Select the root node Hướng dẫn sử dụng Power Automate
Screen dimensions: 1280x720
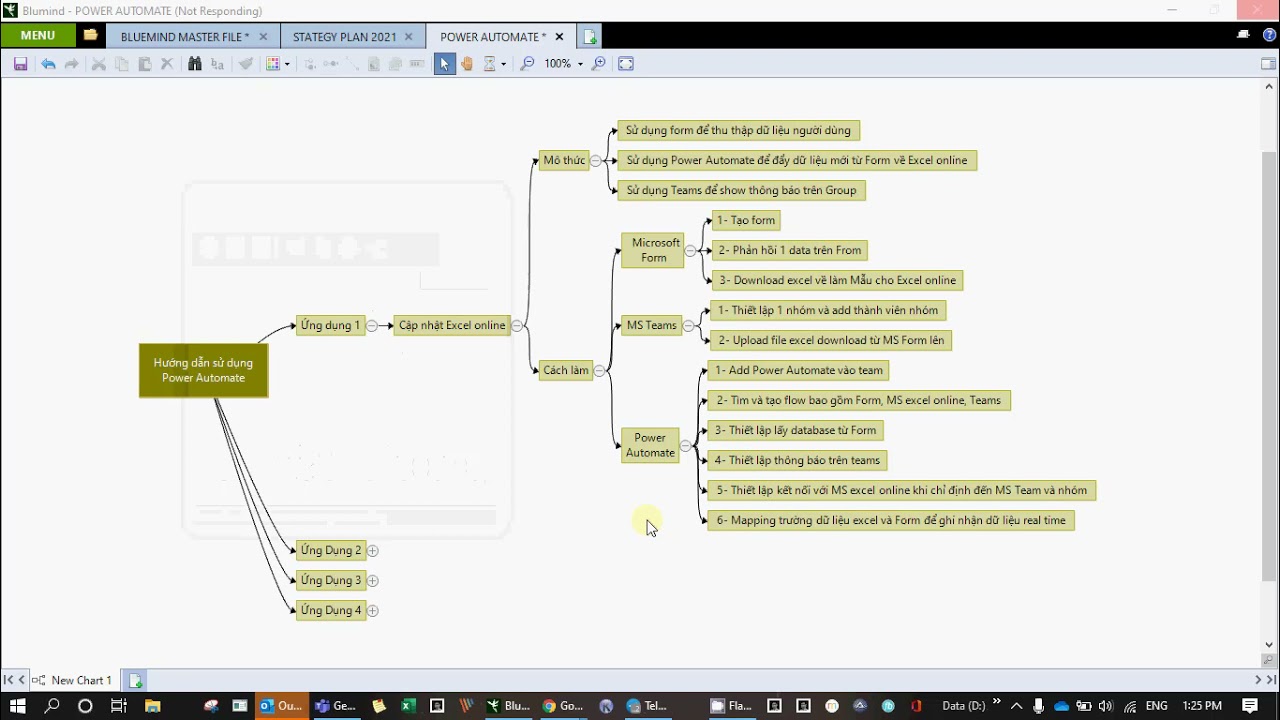(204, 370)
